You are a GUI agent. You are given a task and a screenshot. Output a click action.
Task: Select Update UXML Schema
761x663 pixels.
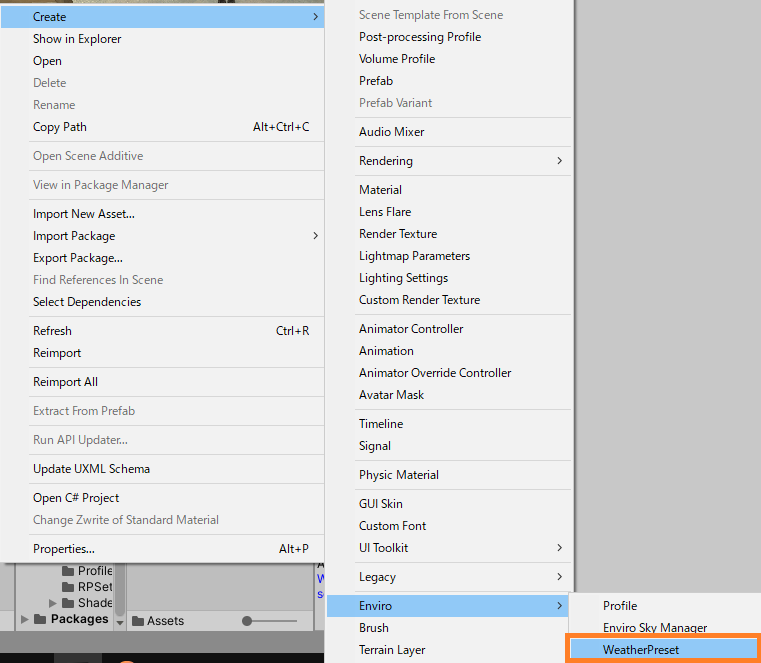162,469
